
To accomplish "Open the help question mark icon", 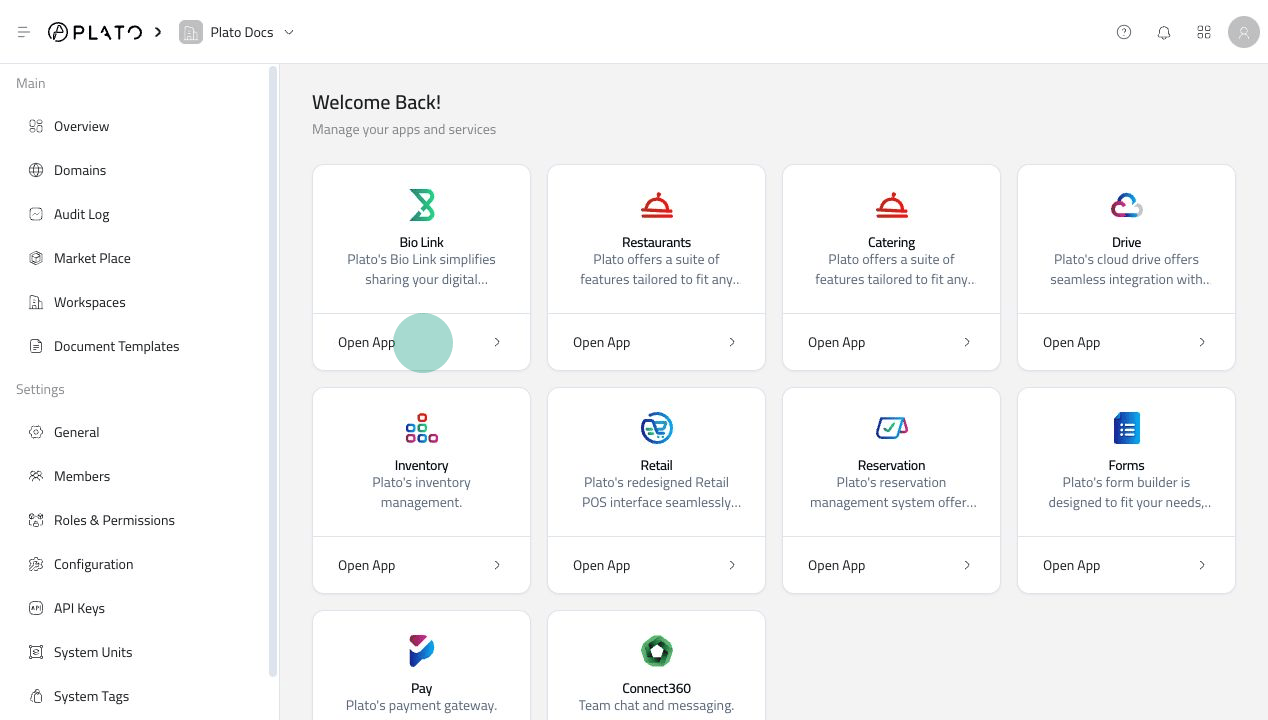I will [1124, 32].
